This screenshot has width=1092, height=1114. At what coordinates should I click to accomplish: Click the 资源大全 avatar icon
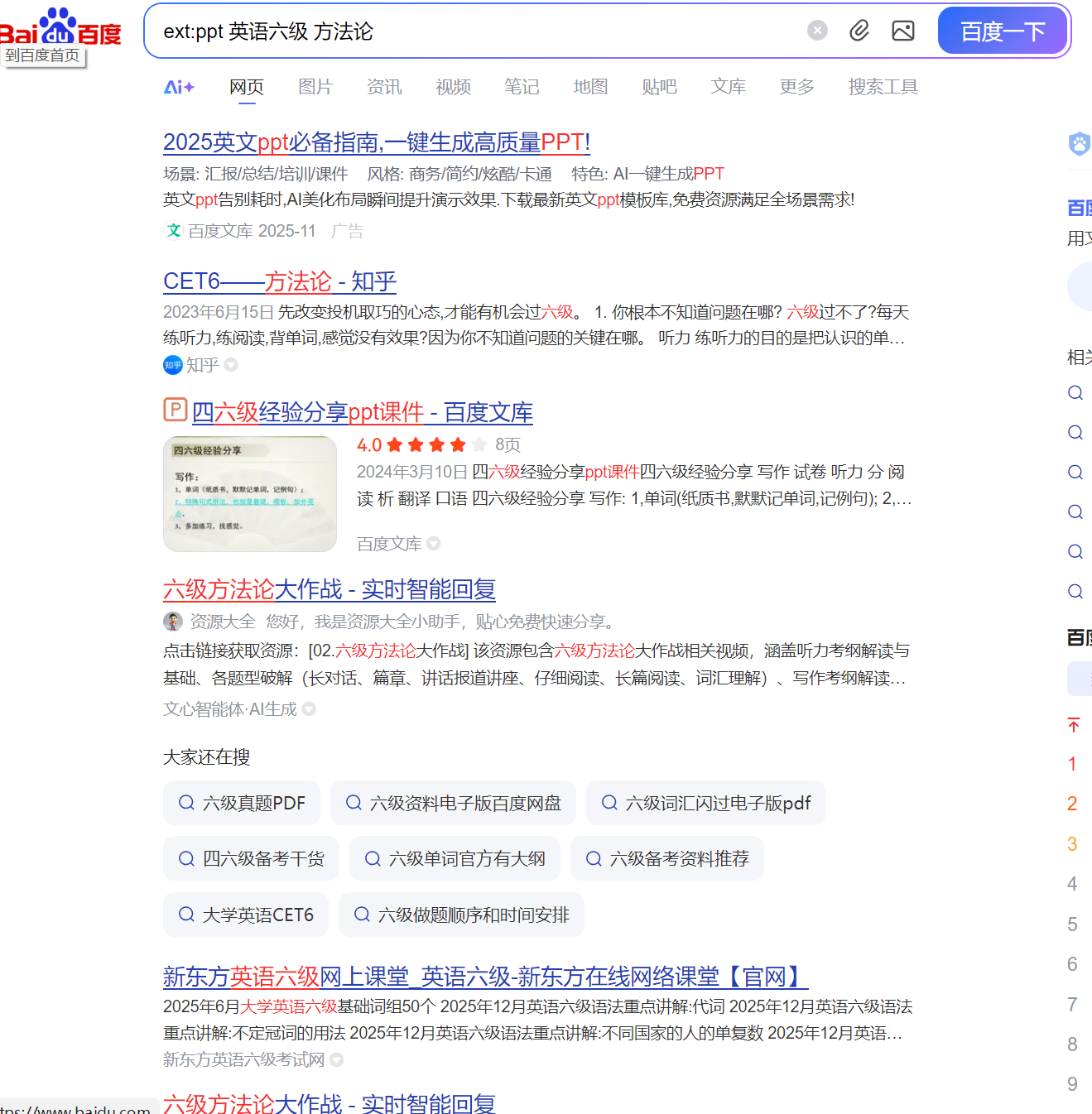(x=172, y=622)
